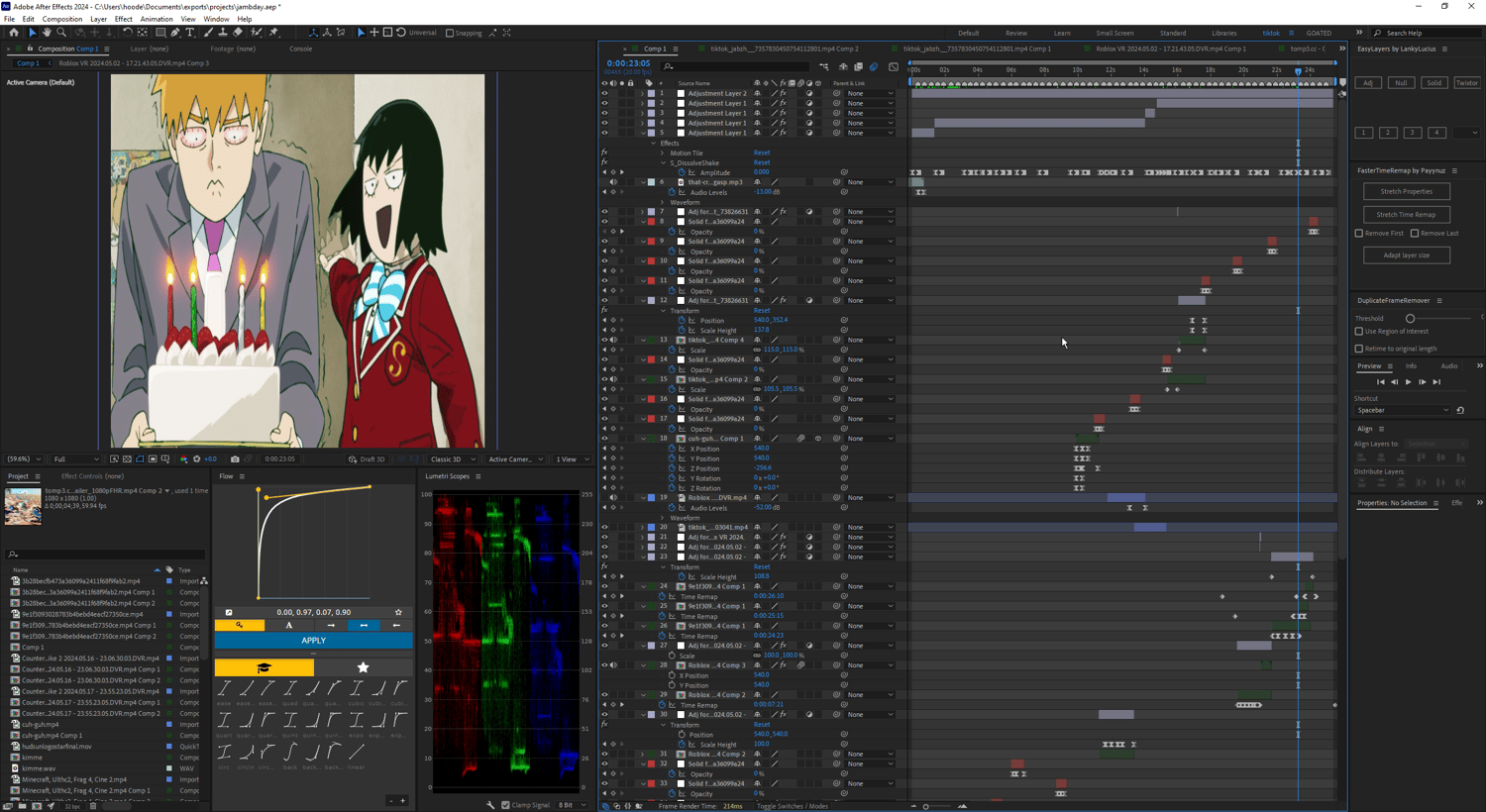Toggle Draft 3D mode
The width and height of the screenshot is (1486, 812).
(x=367, y=459)
